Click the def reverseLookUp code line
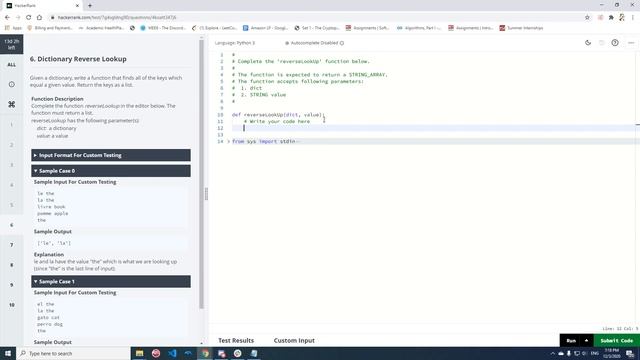This screenshot has width=640, height=360. (277, 115)
